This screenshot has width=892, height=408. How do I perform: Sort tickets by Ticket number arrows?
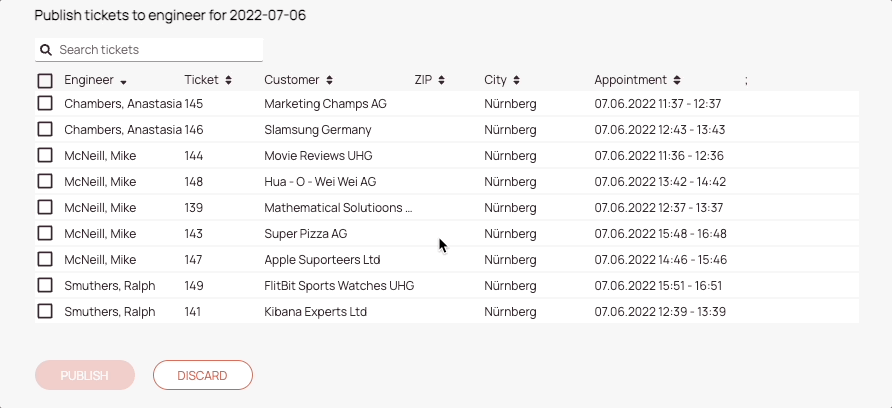pos(228,80)
